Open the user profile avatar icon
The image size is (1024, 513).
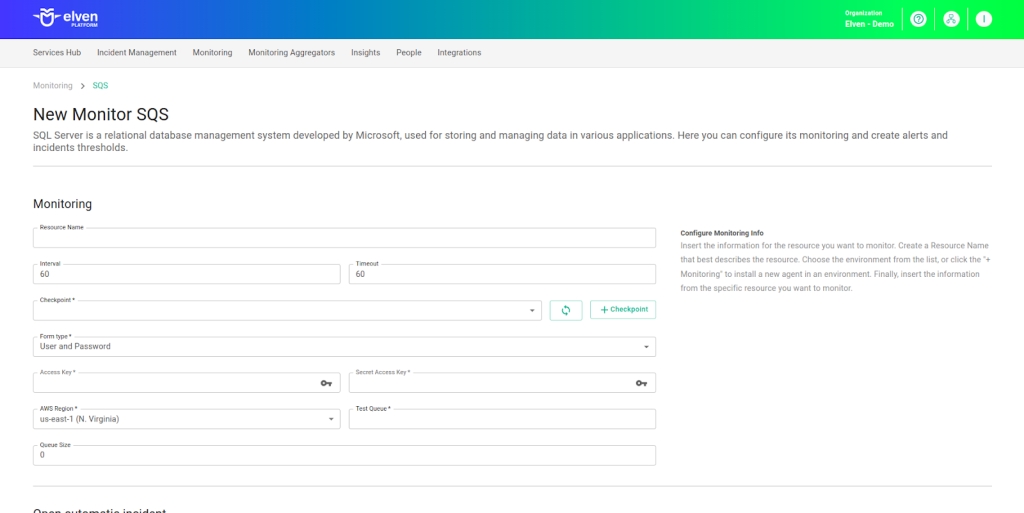[984, 19]
